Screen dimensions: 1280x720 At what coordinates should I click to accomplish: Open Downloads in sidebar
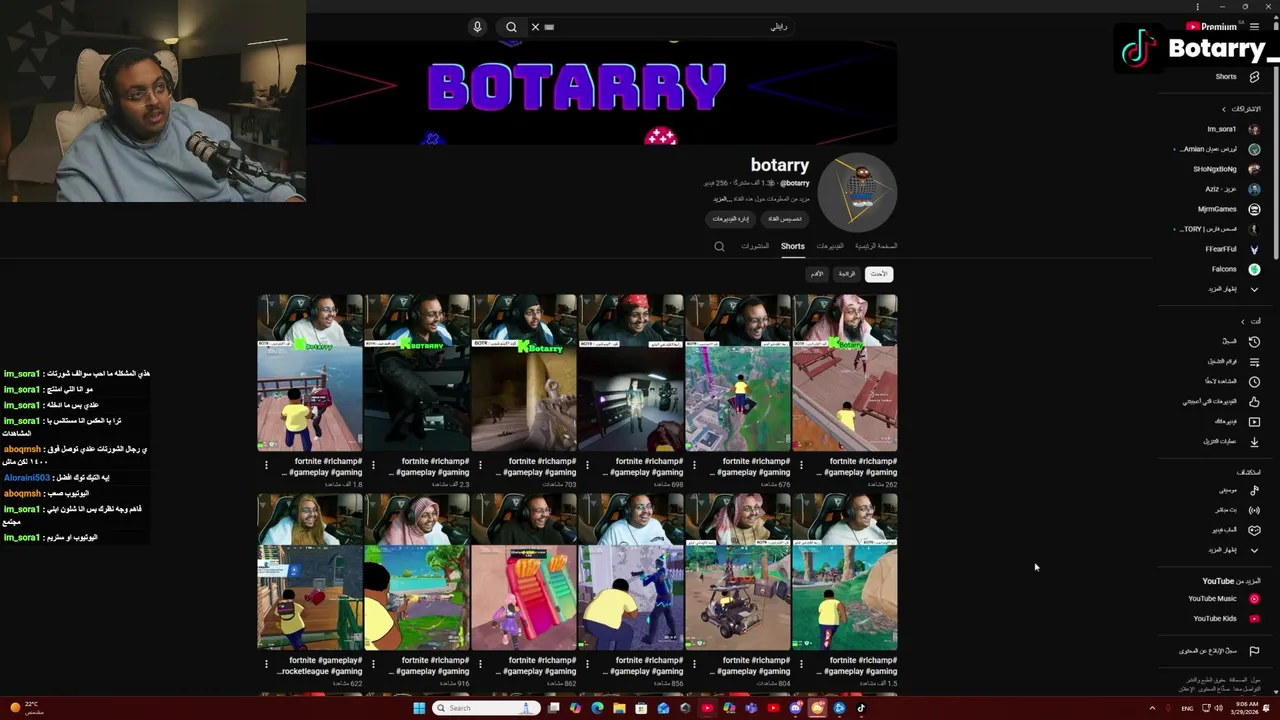pos(1230,441)
